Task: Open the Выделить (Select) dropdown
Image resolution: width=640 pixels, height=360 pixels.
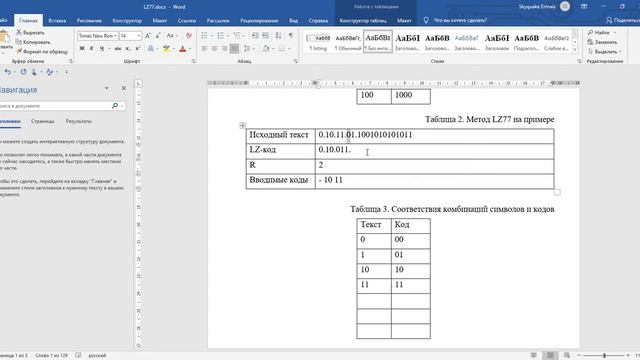Action: point(604,52)
